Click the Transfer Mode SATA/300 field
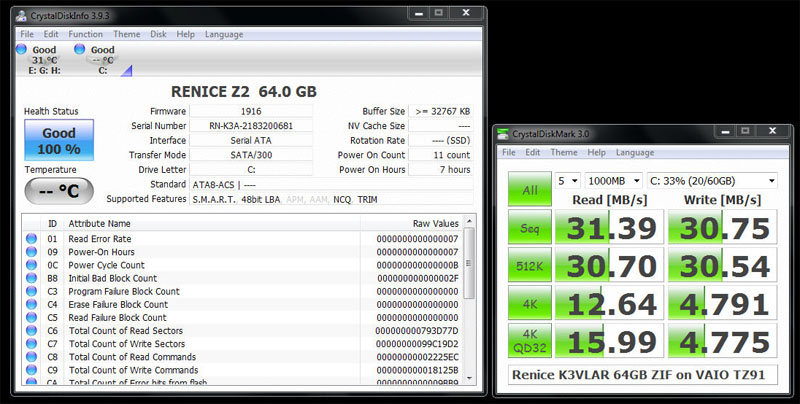This screenshot has height=404, width=800. click(x=251, y=155)
